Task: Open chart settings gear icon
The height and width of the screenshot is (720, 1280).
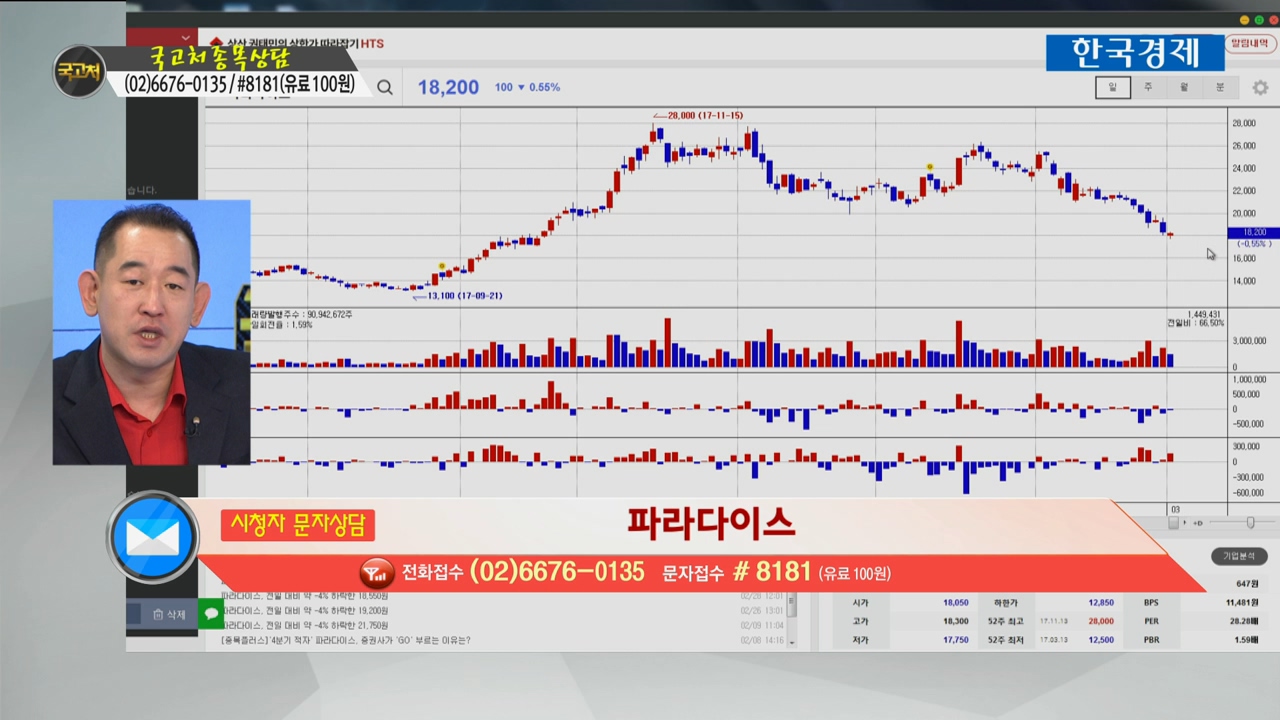Action: click(1260, 87)
